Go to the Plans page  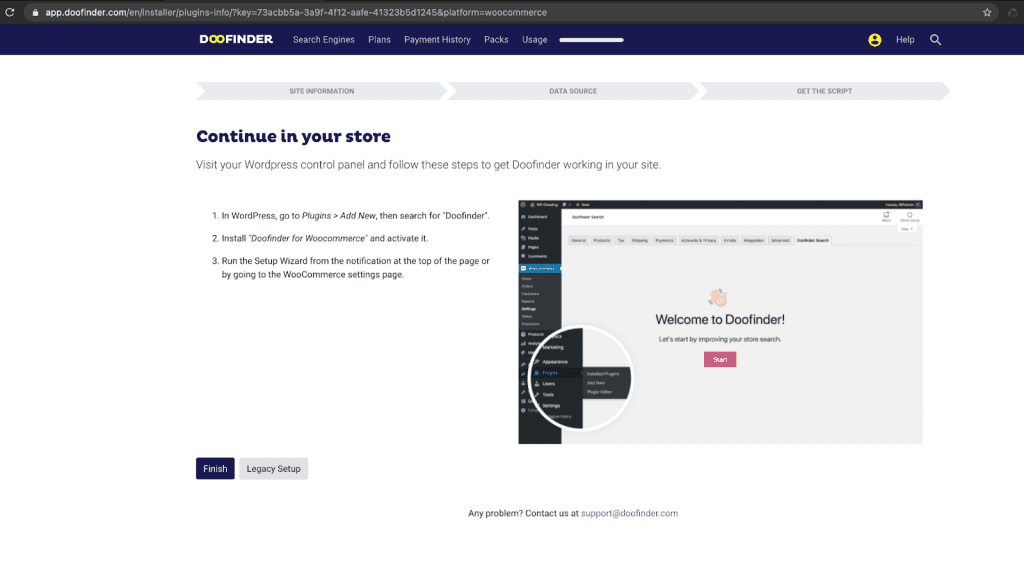click(379, 40)
